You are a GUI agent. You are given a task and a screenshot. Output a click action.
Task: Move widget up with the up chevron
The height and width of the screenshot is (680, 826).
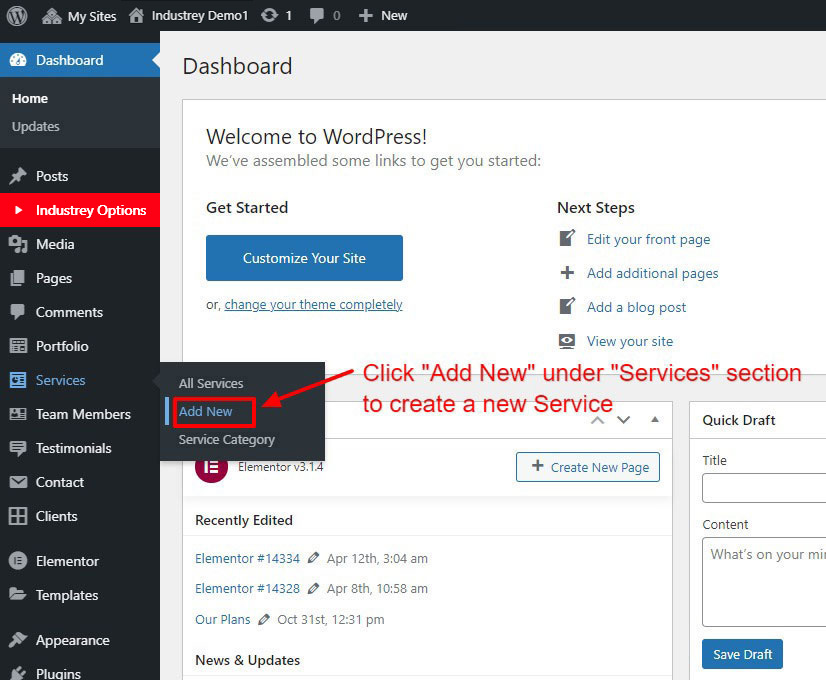point(598,420)
